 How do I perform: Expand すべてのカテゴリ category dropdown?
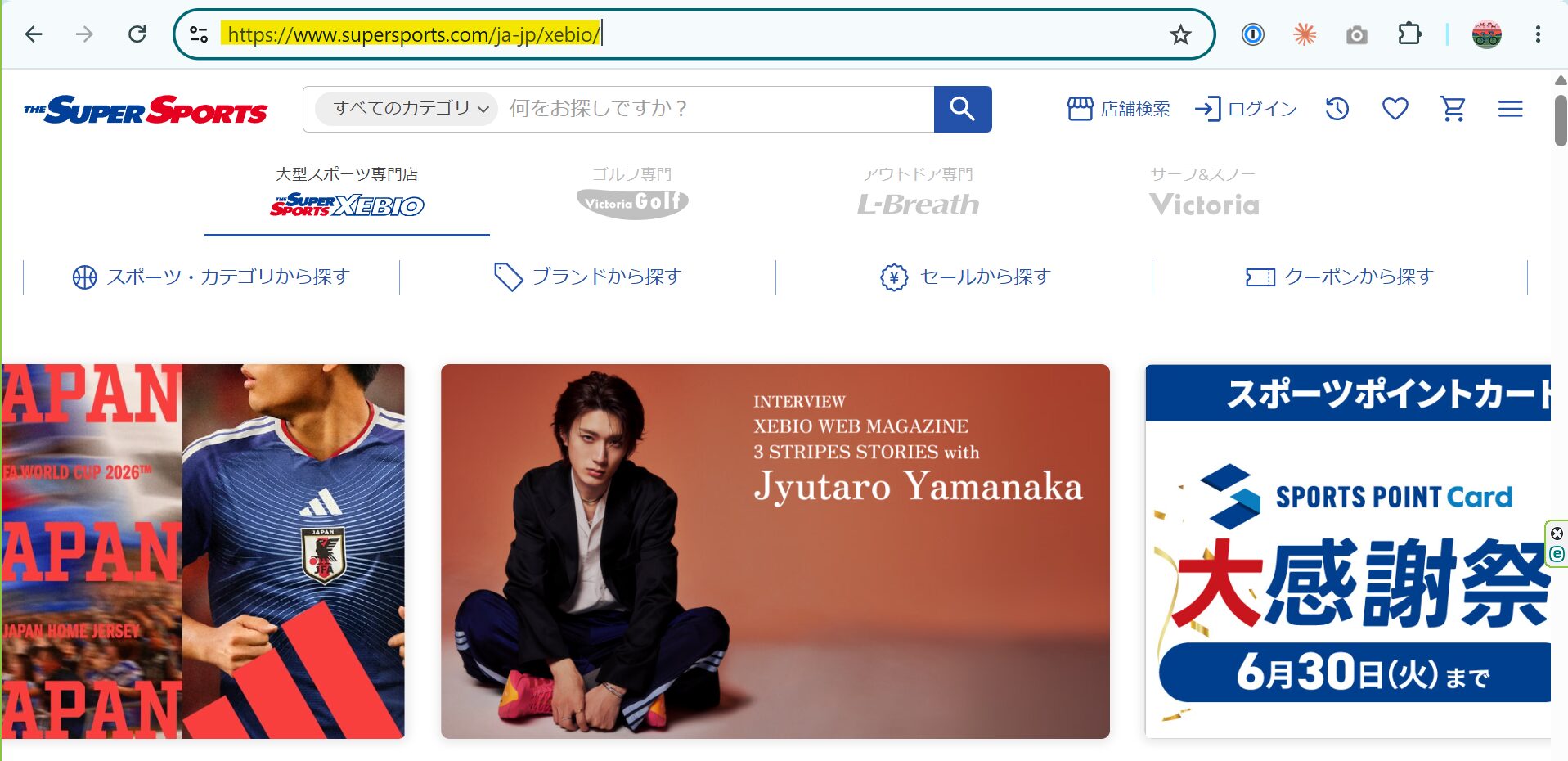(x=407, y=109)
